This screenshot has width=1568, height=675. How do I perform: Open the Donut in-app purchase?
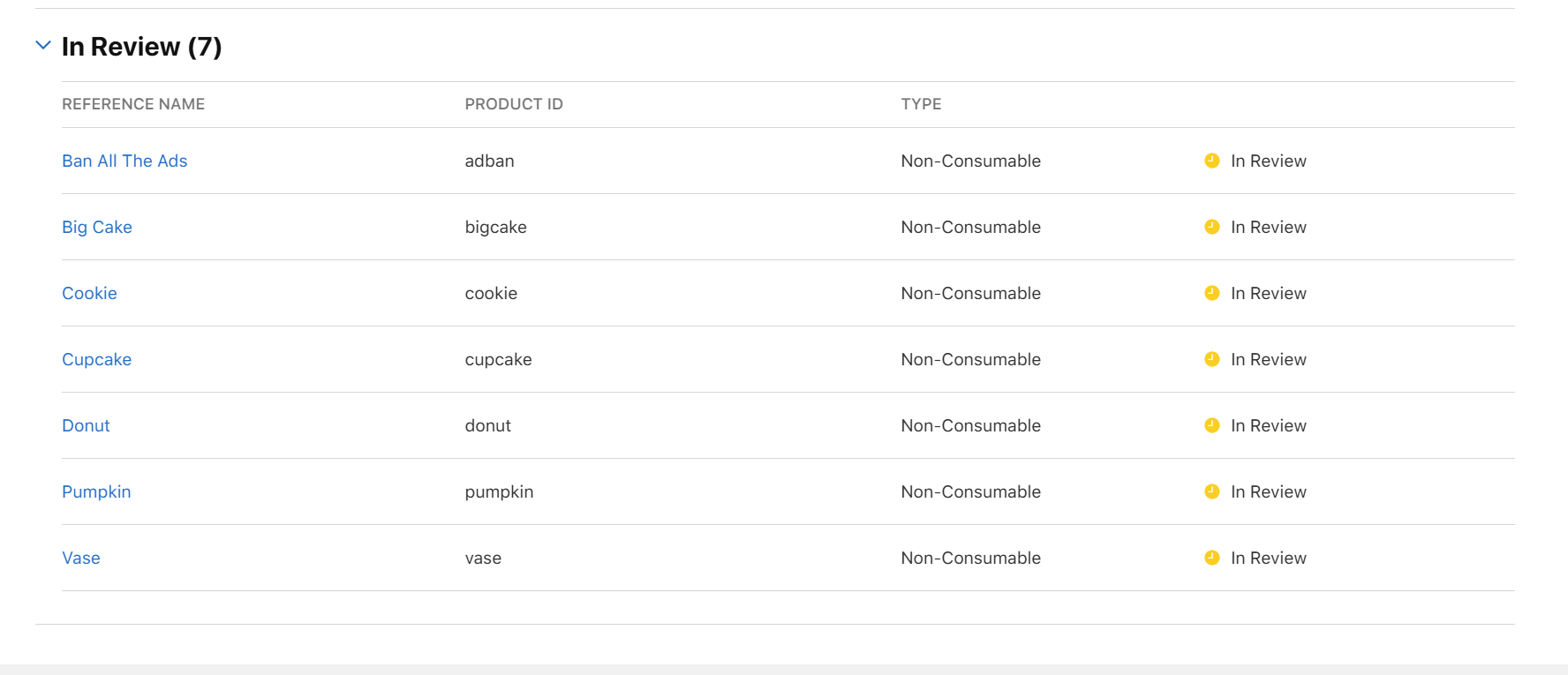(x=86, y=425)
